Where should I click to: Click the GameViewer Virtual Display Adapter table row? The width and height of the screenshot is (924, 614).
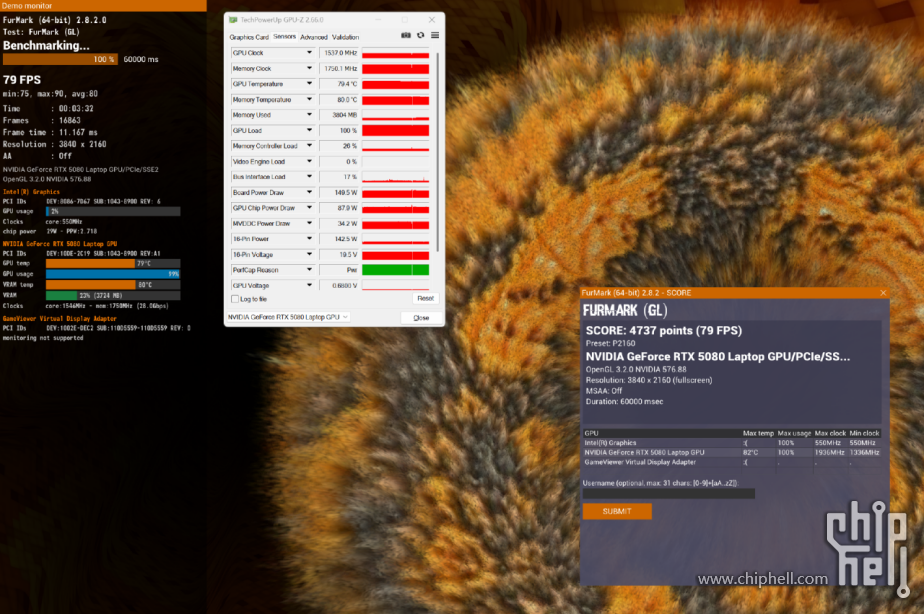pyautogui.click(x=731, y=463)
